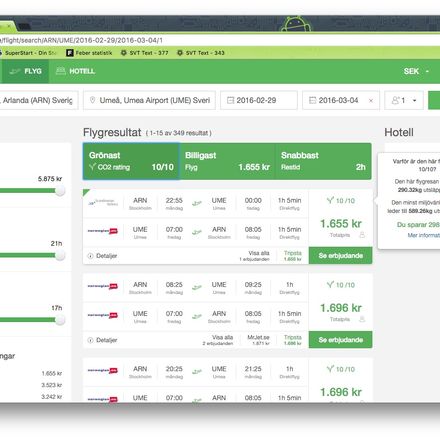Click leaf 10/10 rating on first 1.696 kr result
Viewport: 440px width, 440px height.
[341, 285]
